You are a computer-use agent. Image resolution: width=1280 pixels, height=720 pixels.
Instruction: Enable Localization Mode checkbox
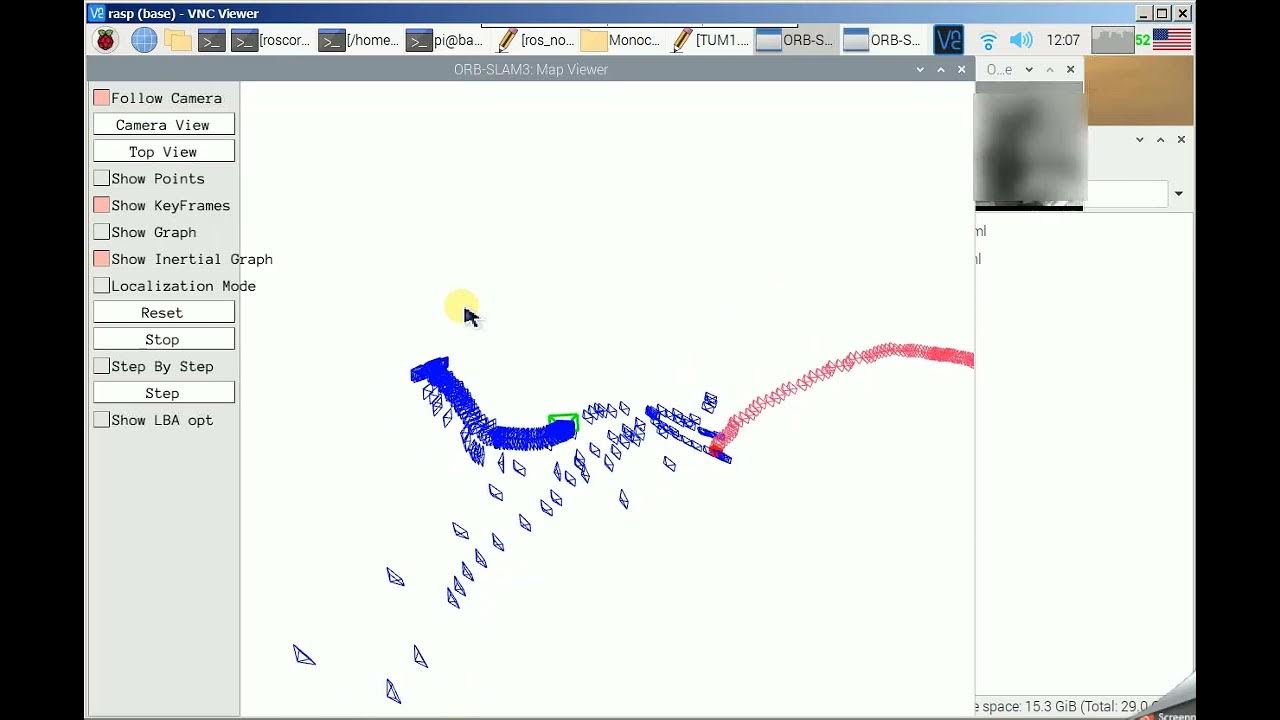click(102, 286)
